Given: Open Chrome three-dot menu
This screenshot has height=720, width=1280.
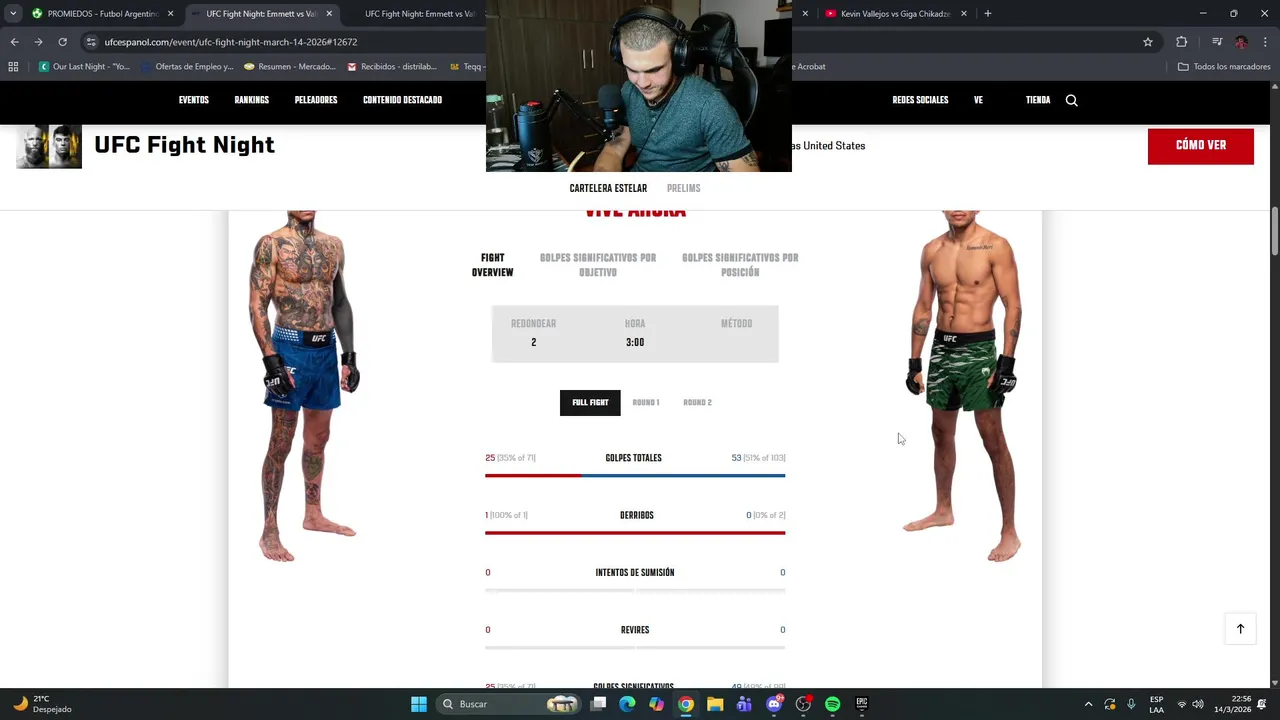Looking at the screenshot, I should (x=1265, y=42).
